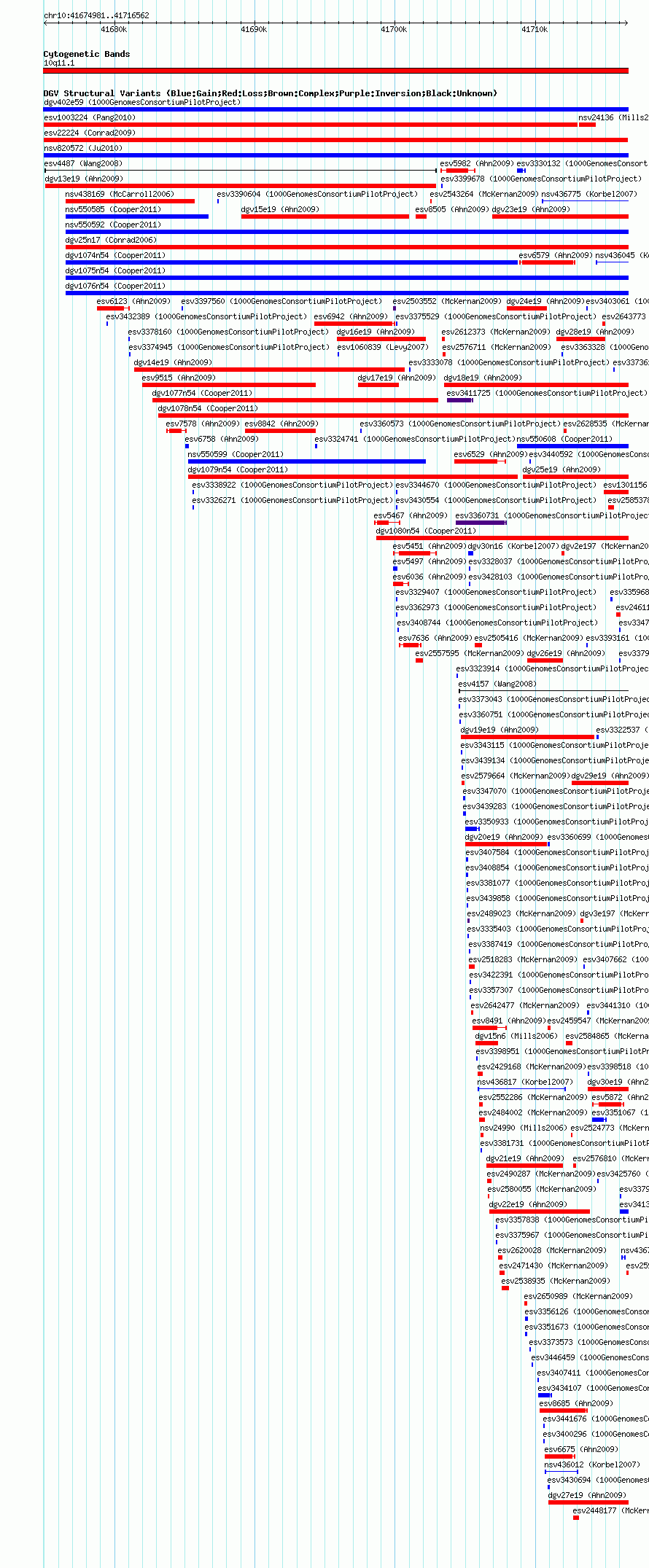Click the dgv23e19 (Ahn2009) label
Screen dimensions: 649x1568
tap(532, 209)
